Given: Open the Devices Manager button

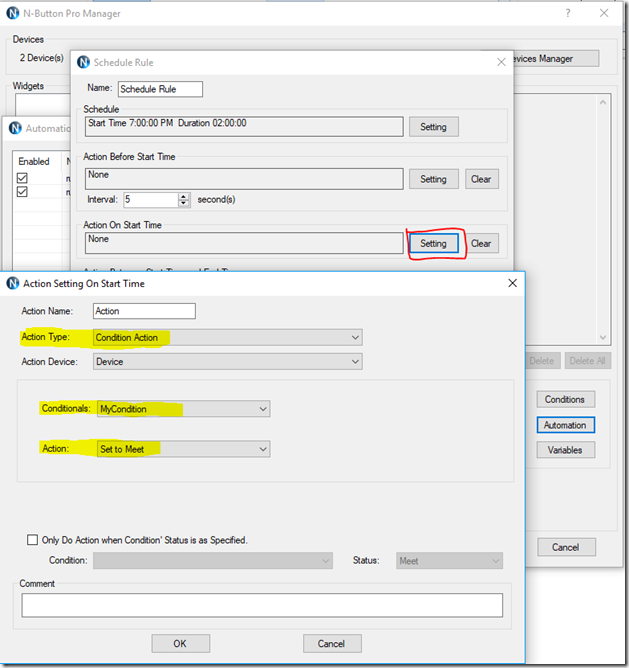Looking at the screenshot, I should point(555,59).
